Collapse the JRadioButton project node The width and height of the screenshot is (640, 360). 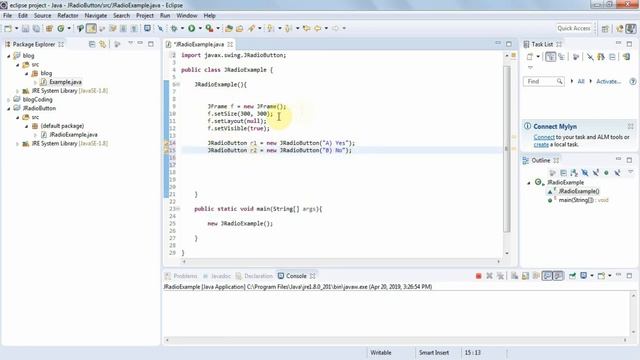pos(9,109)
